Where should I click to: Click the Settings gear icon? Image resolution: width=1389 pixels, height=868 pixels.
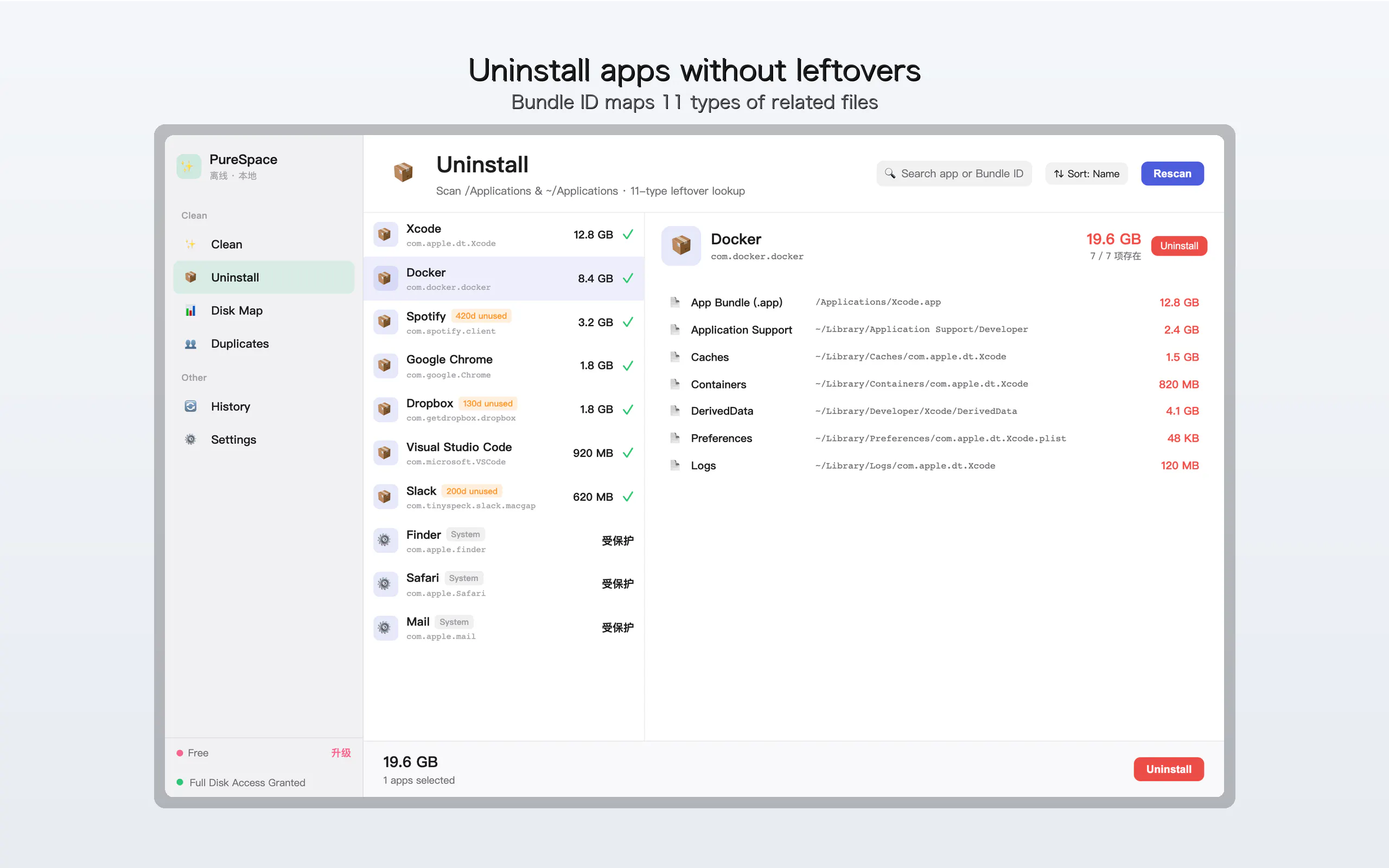pyautogui.click(x=190, y=440)
